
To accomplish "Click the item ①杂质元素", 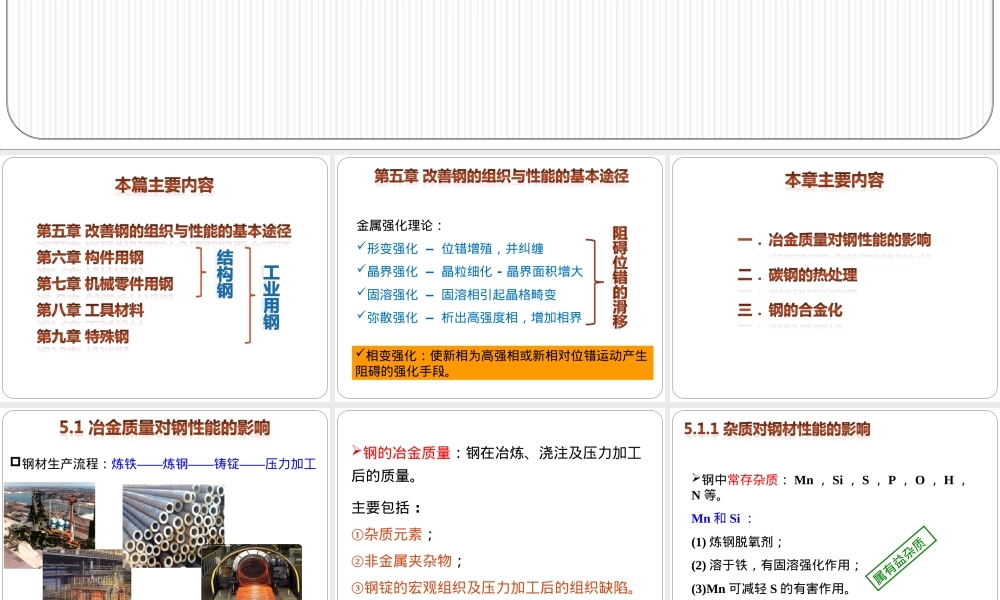I will (393, 534).
